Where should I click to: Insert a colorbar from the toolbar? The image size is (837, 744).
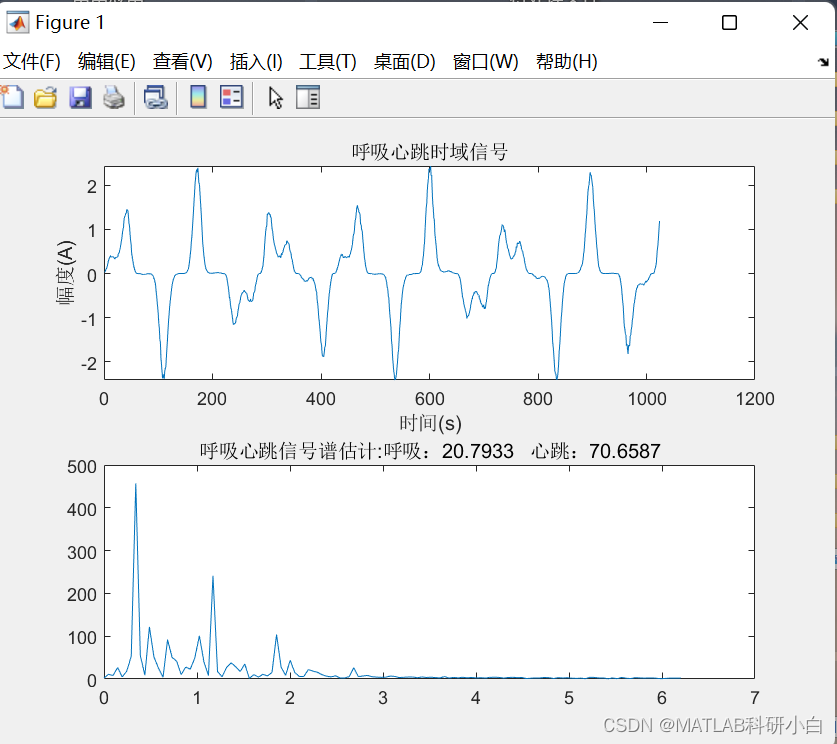(196, 97)
